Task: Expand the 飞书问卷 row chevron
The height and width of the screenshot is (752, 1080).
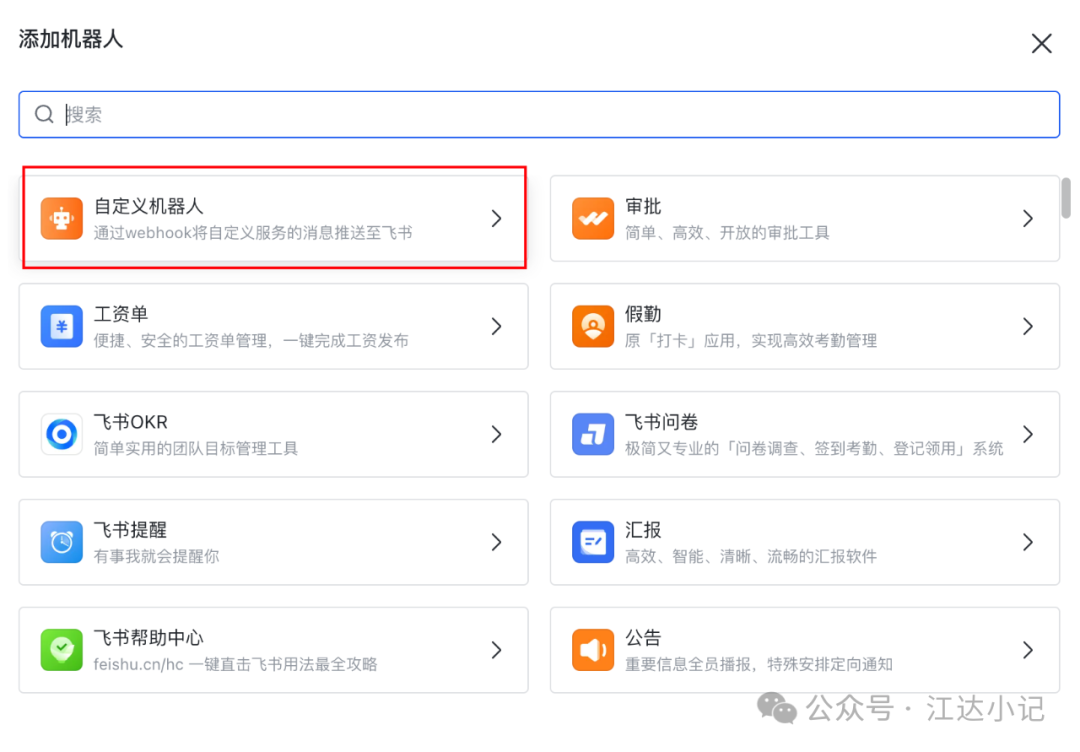Action: coord(1028,435)
